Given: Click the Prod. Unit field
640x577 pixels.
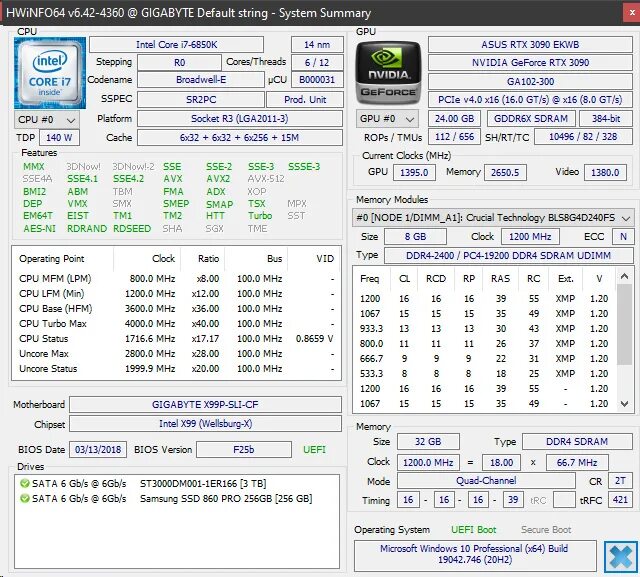Looking at the screenshot, I should [x=305, y=100].
